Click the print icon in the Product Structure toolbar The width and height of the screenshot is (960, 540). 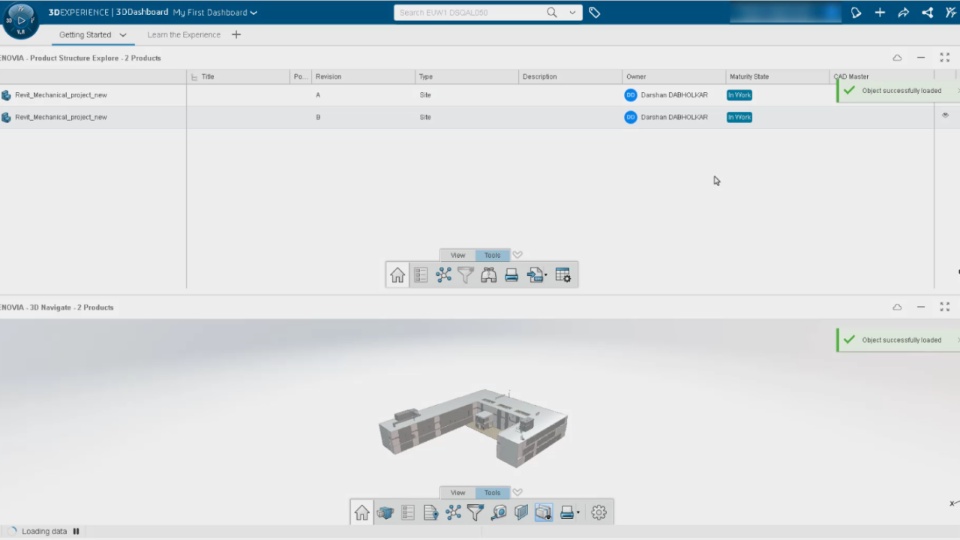pos(511,275)
